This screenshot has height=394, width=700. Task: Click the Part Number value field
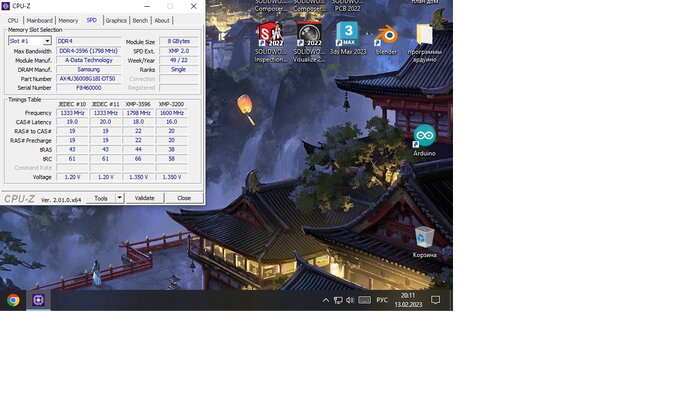point(88,79)
